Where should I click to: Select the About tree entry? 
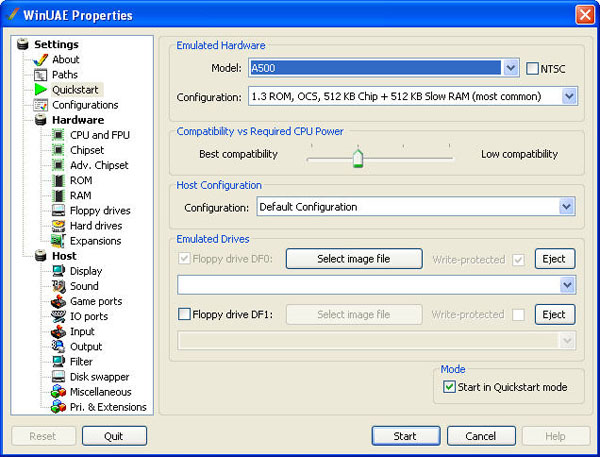[66, 60]
